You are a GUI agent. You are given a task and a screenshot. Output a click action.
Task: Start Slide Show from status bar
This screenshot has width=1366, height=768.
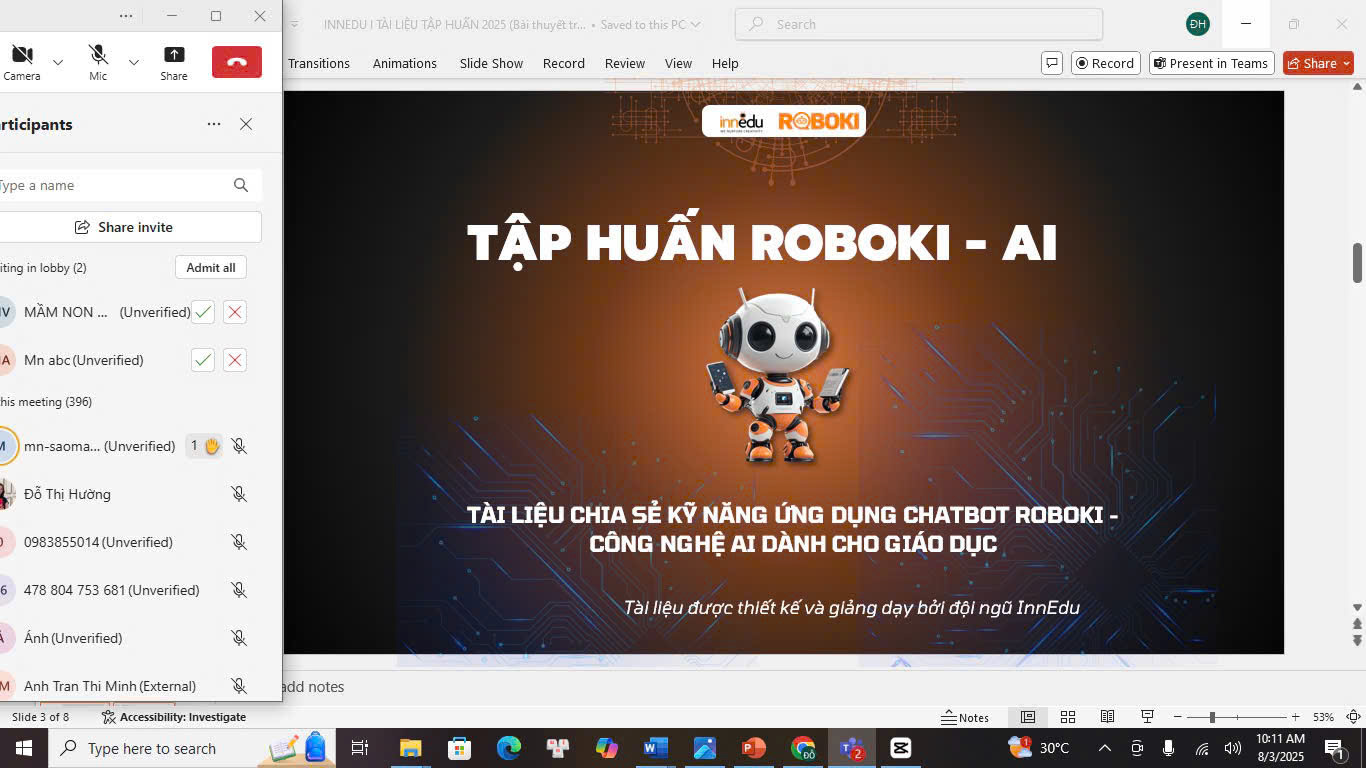coord(1147,717)
